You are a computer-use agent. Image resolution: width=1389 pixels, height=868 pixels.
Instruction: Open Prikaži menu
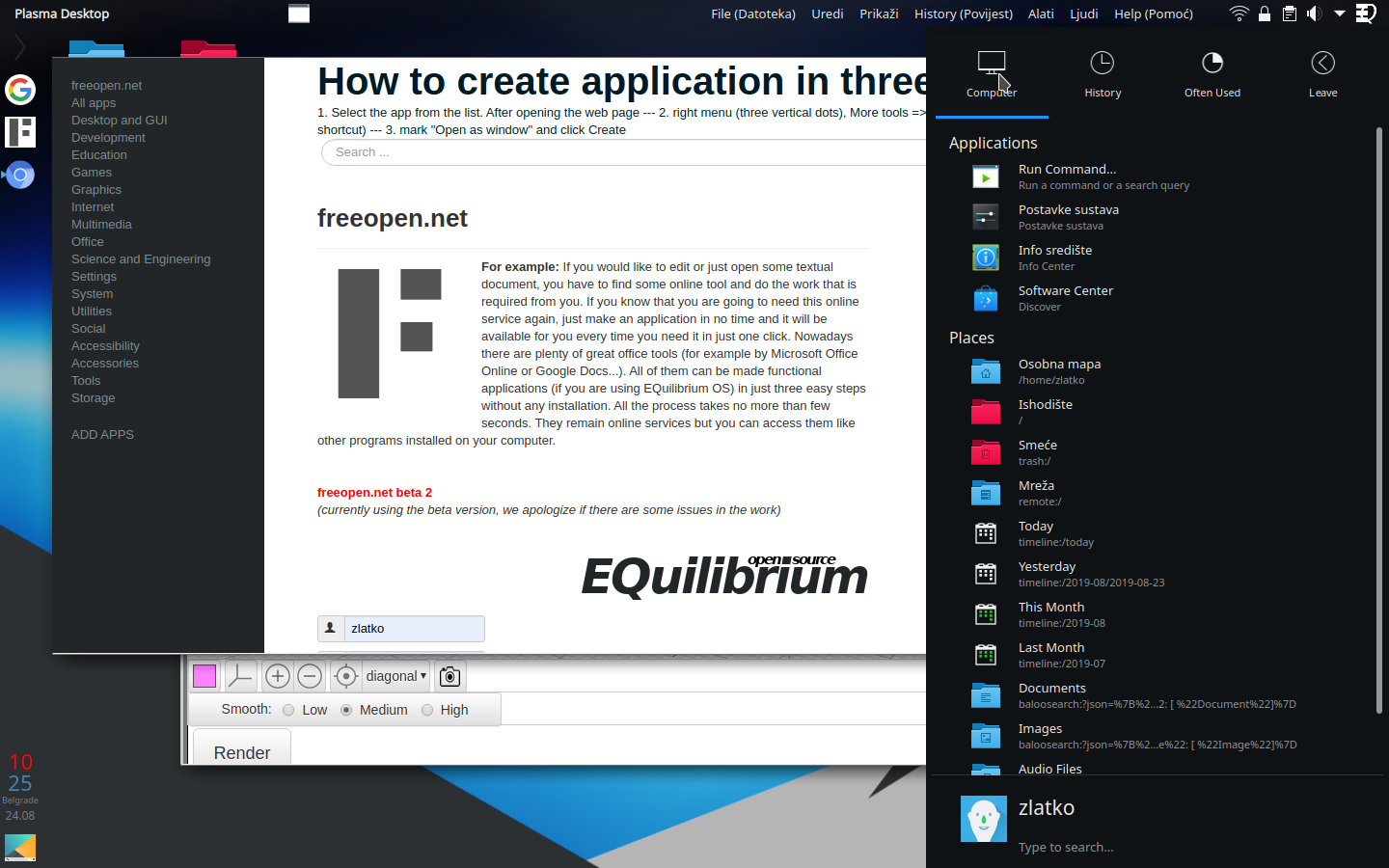point(879,14)
